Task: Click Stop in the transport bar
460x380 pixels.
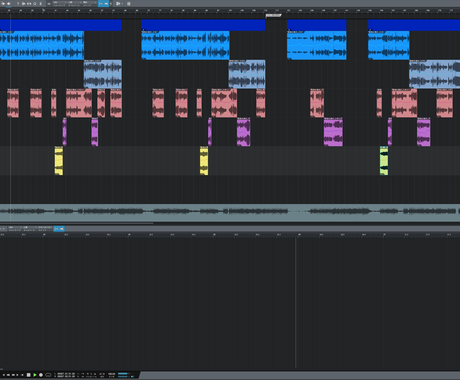Action: [28, 375]
